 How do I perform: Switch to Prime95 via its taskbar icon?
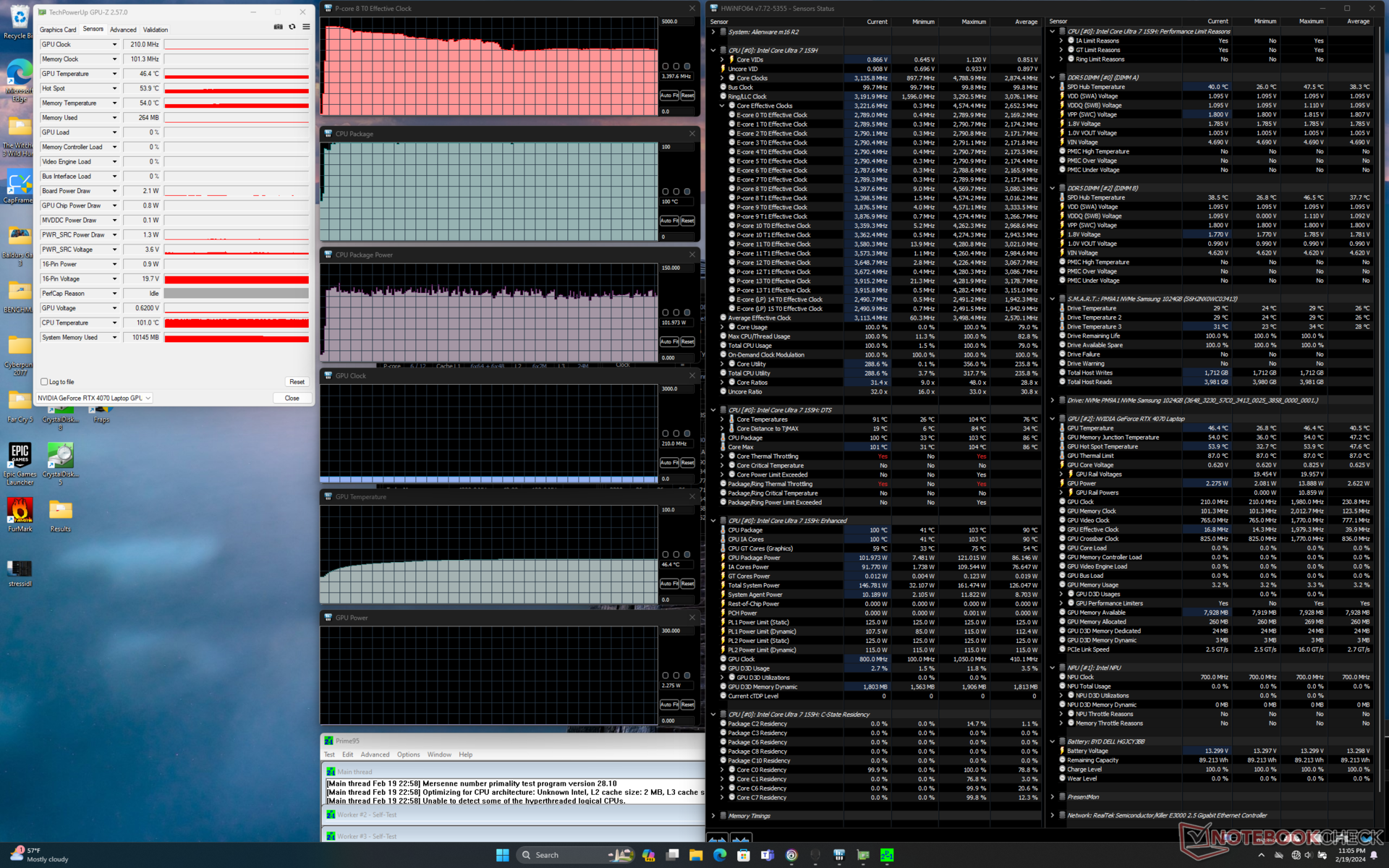point(887,855)
